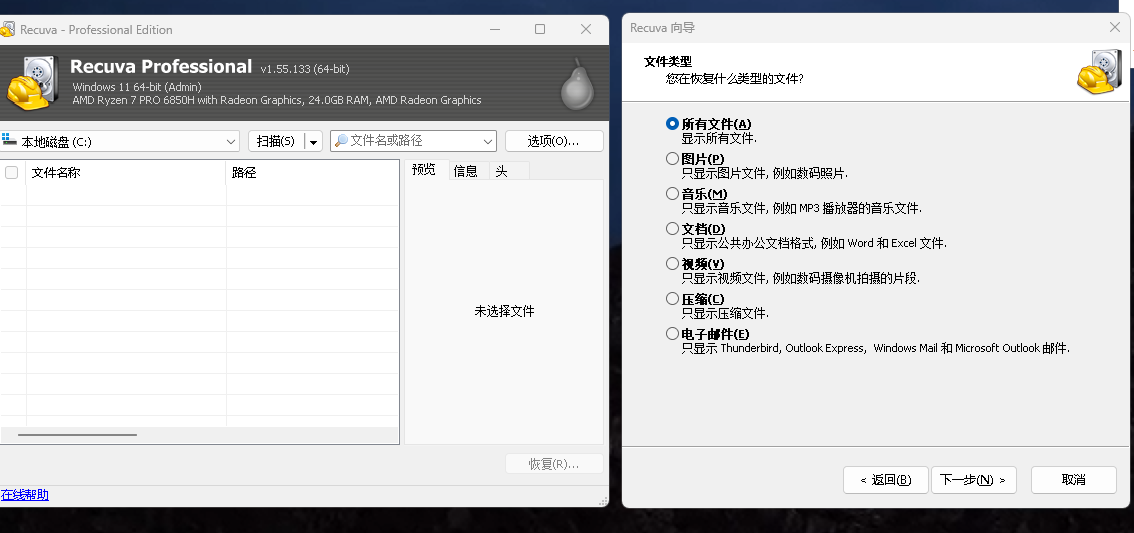This screenshot has height=533, width=1134.
Task: Switch to the 信息 info tab
Action: coord(466,171)
